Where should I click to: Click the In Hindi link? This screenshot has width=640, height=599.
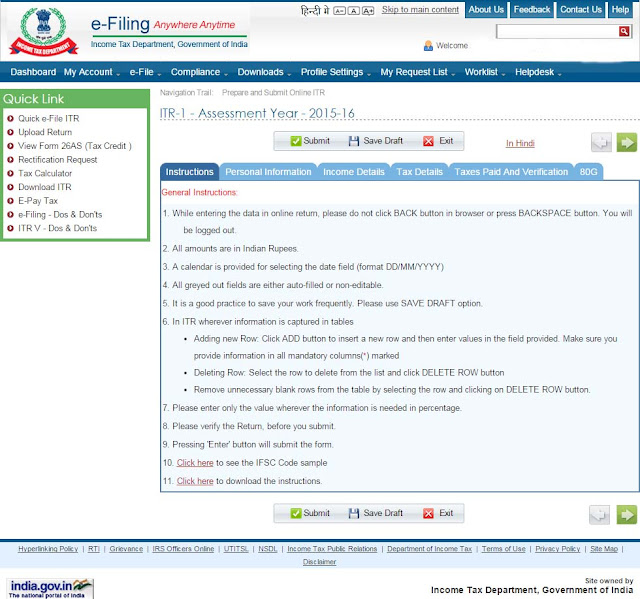click(x=520, y=143)
